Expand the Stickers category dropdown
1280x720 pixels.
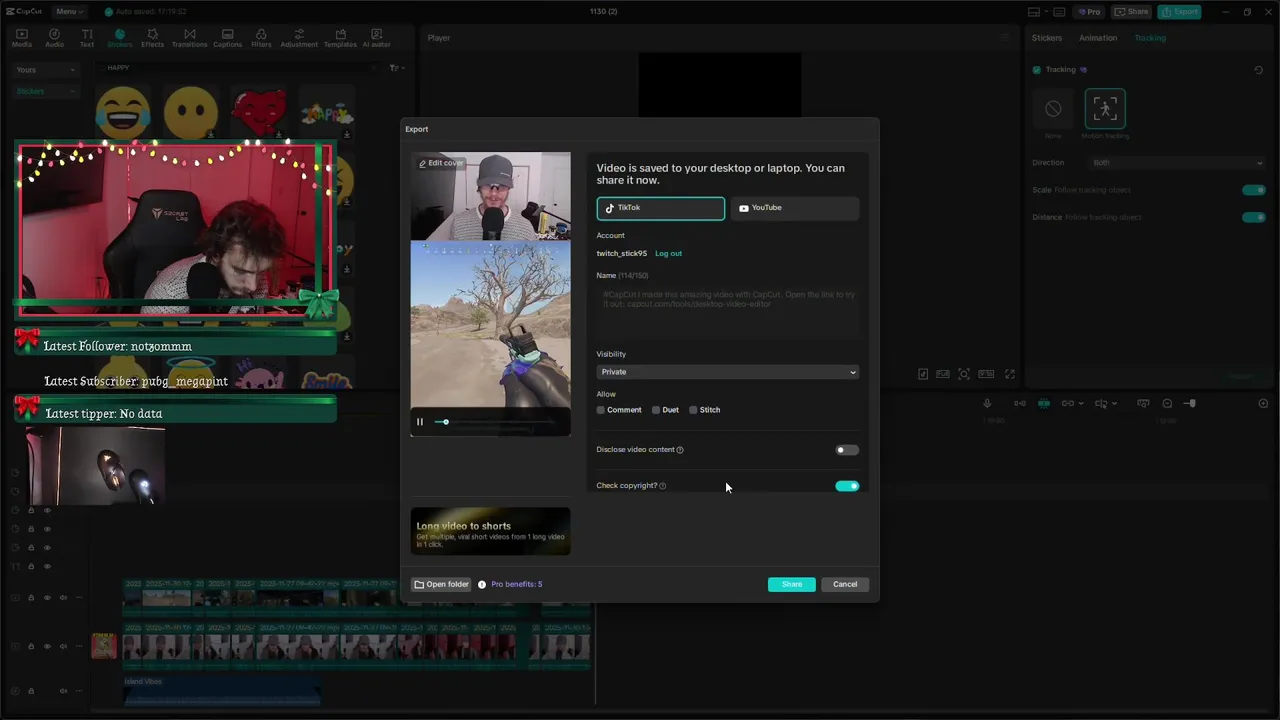pyautogui.click(x=46, y=91)
